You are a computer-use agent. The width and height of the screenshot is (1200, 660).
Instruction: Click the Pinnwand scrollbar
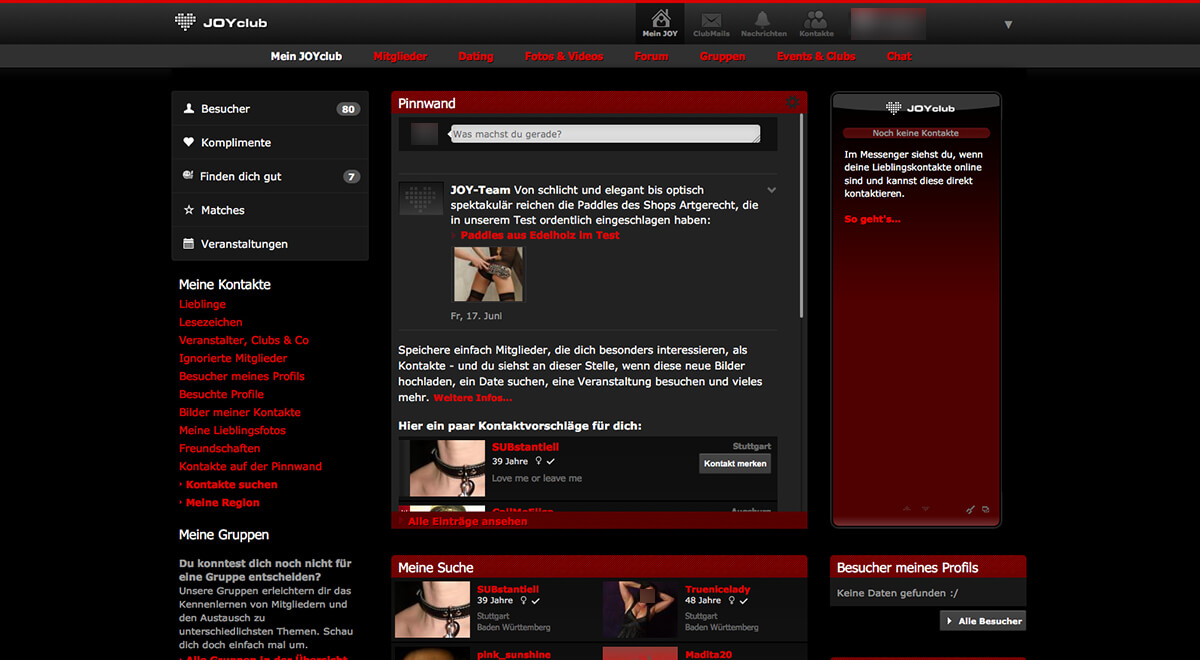(x=801, y=215)
